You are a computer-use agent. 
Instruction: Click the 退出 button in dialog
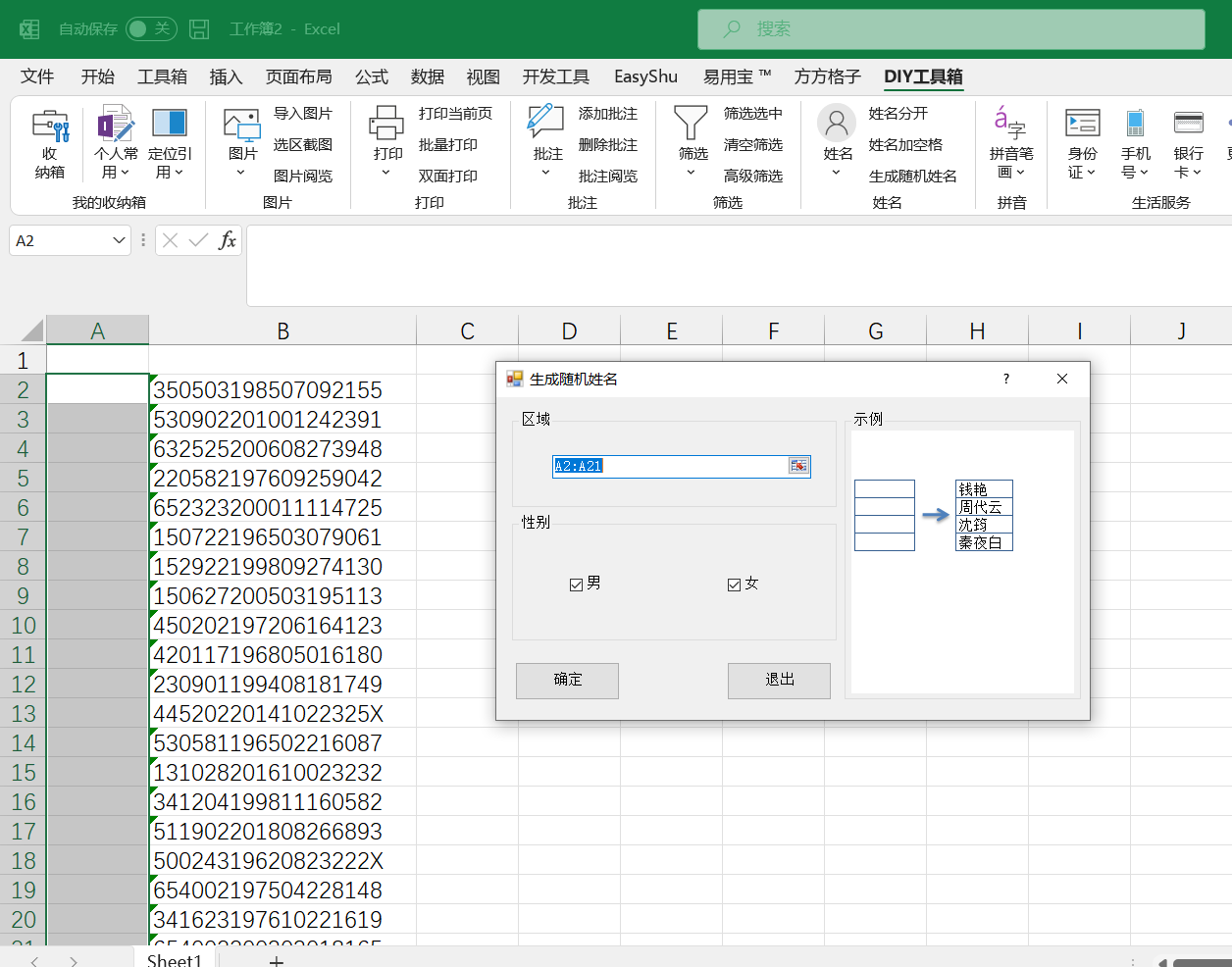(x=779, y=681)
